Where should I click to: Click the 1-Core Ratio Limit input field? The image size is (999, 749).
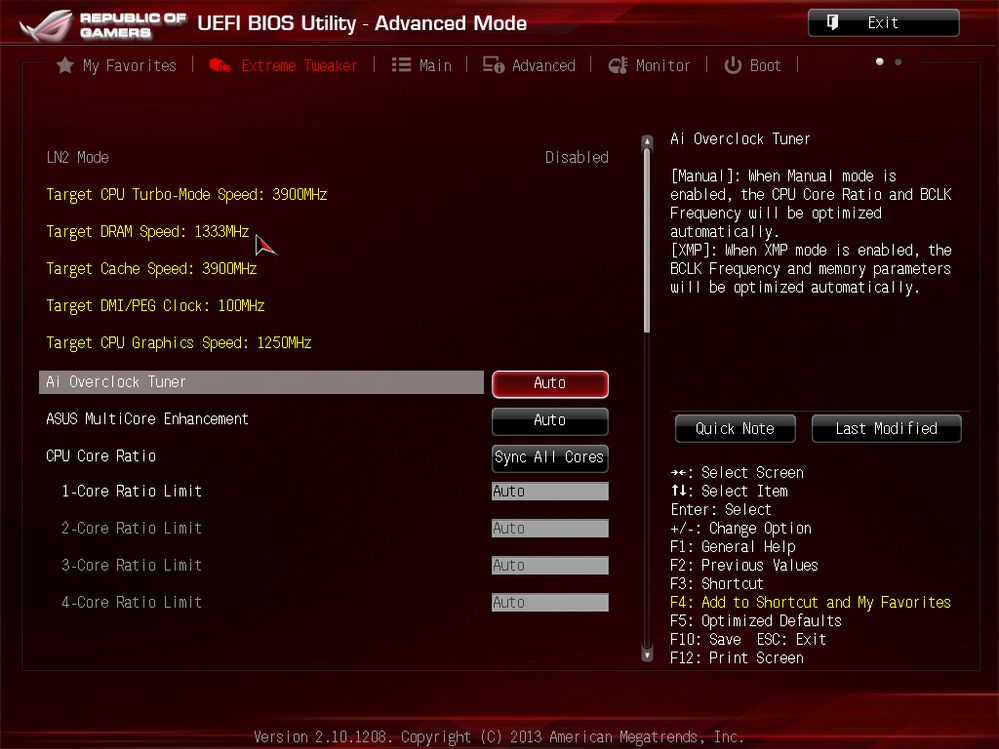click(549, 491)
